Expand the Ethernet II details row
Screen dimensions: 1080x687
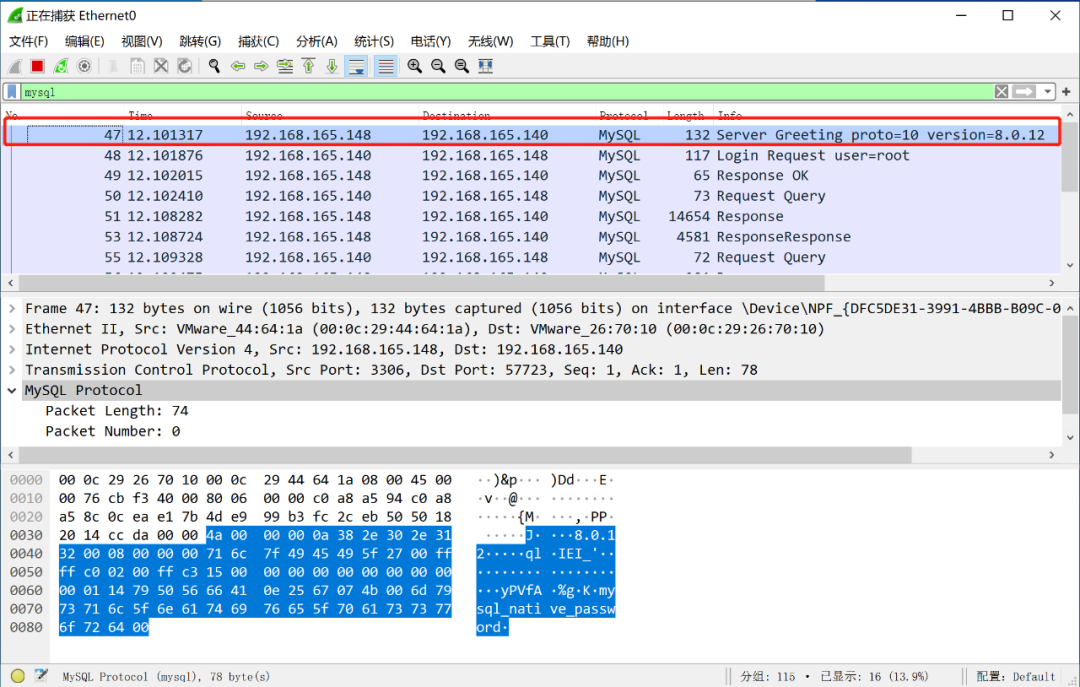point(12,329)
